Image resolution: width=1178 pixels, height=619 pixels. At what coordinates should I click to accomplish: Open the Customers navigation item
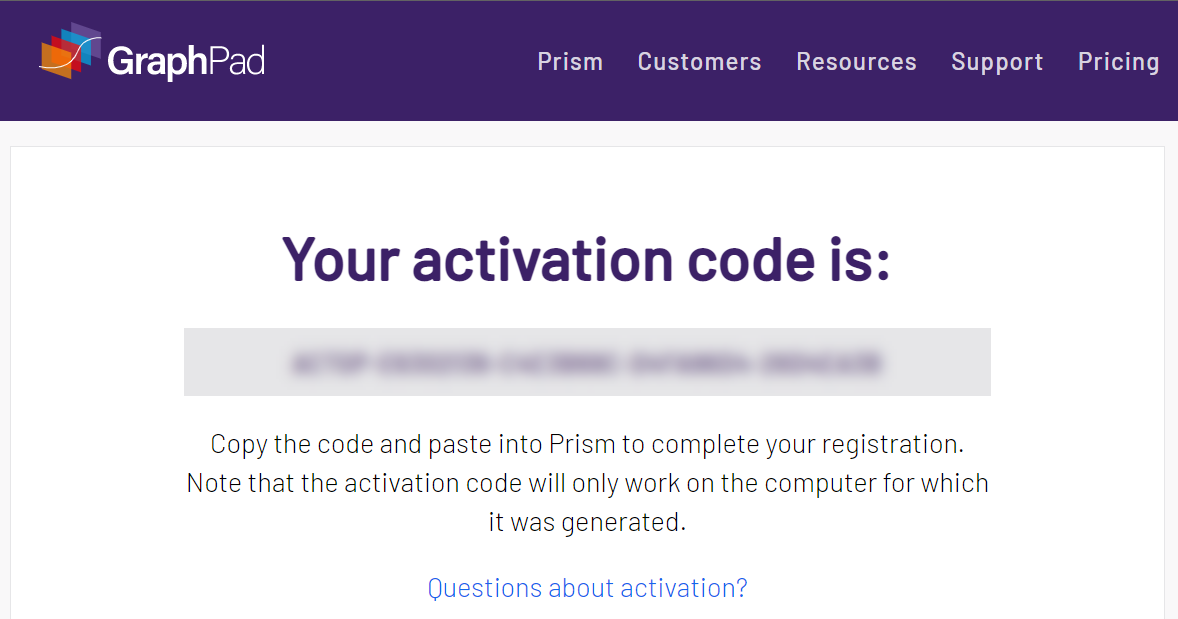click(699, 62)
